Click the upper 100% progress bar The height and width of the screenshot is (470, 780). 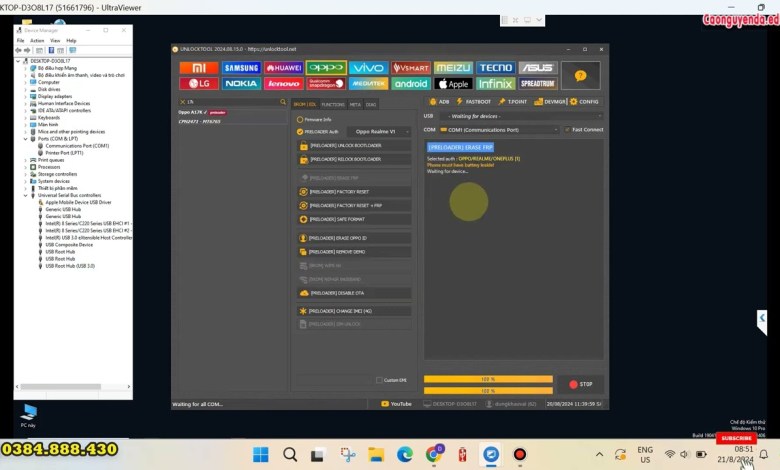488,379
